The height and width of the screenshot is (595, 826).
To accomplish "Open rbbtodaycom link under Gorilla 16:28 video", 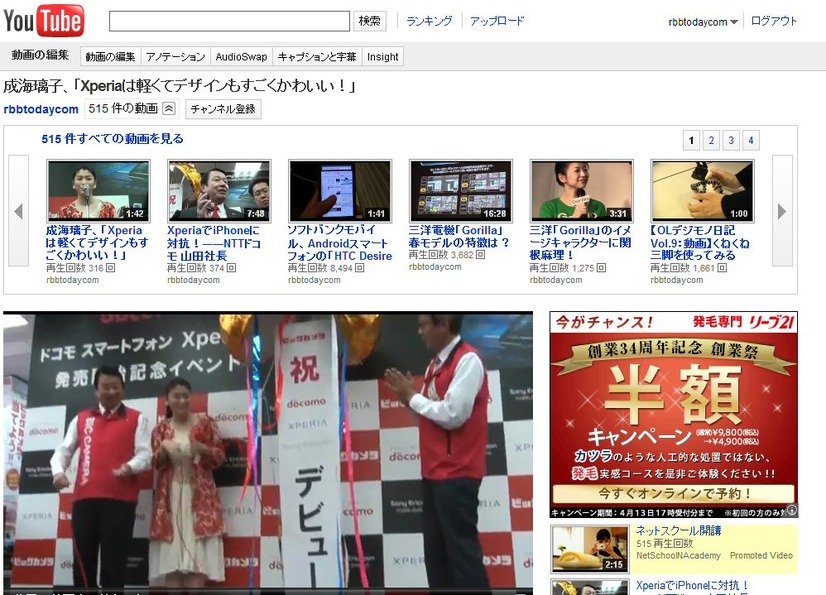I will [x=435, y=267].
